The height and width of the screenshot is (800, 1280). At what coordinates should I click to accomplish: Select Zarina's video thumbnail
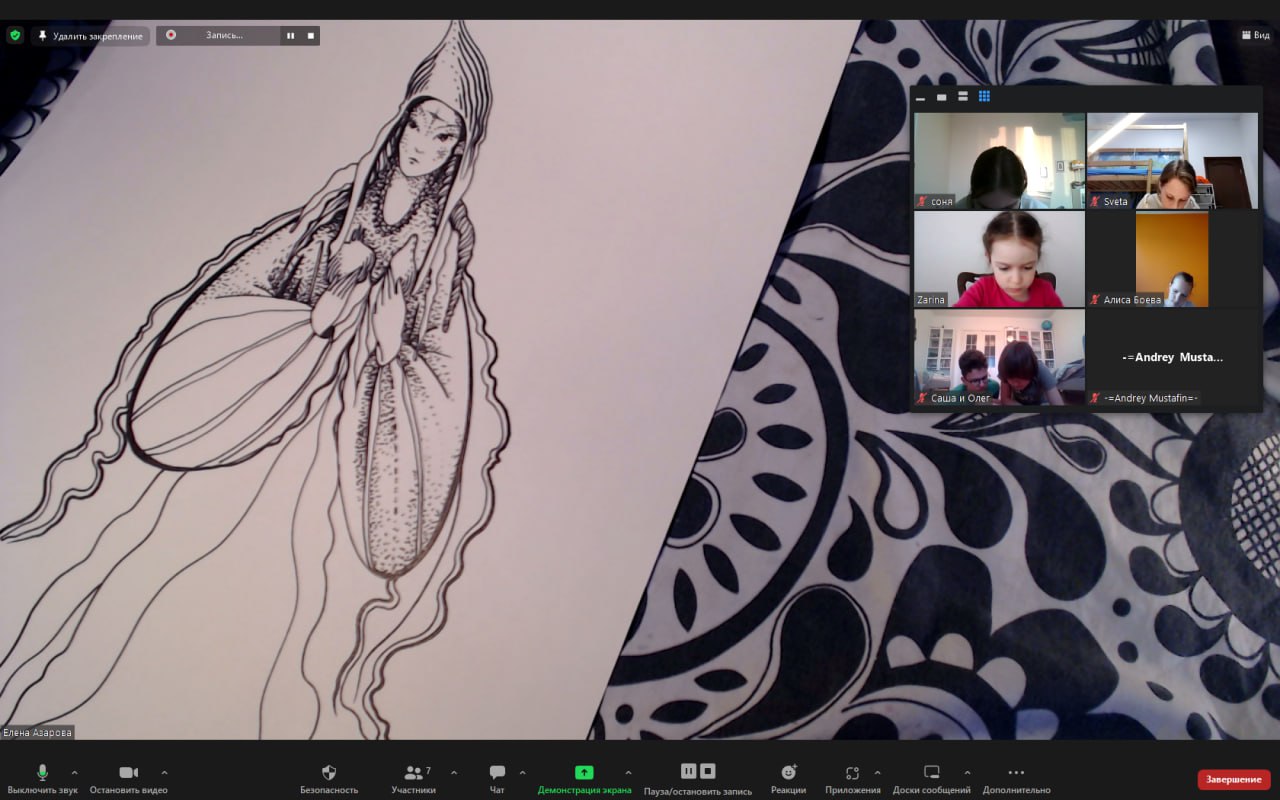tap(999, 259)
